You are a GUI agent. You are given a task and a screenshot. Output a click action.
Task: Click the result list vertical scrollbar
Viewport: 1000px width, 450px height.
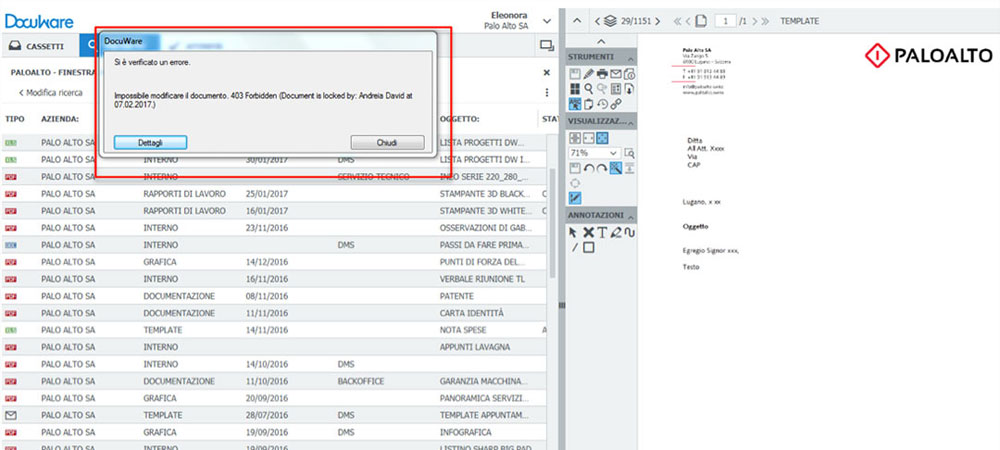pyautogui.click(x=552, y=223)
